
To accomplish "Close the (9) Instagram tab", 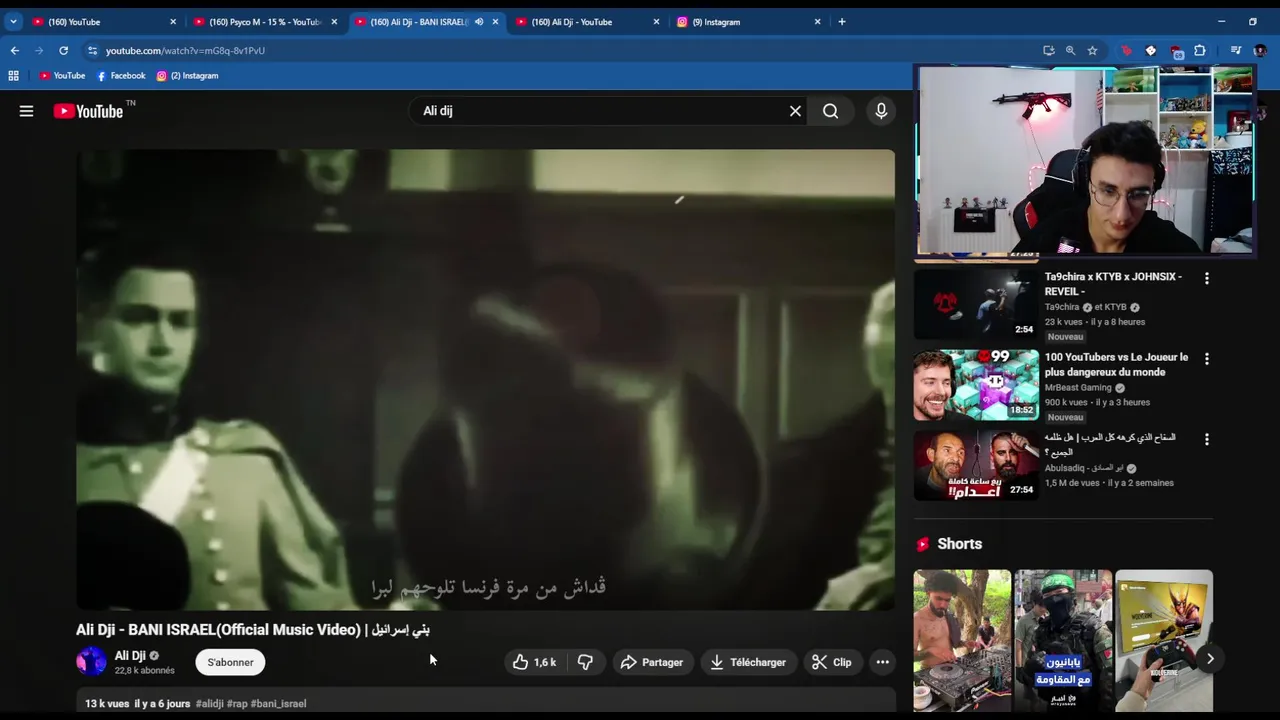I will [x=817, y=22].
